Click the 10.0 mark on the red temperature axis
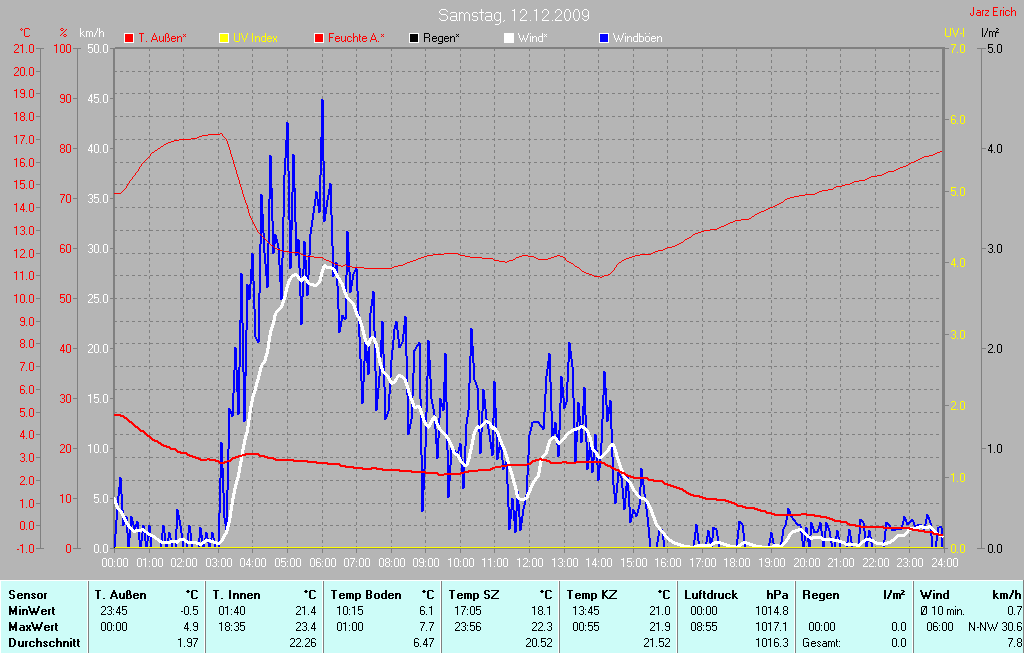This screenshot has width=1024, height=653. [24, 298]
